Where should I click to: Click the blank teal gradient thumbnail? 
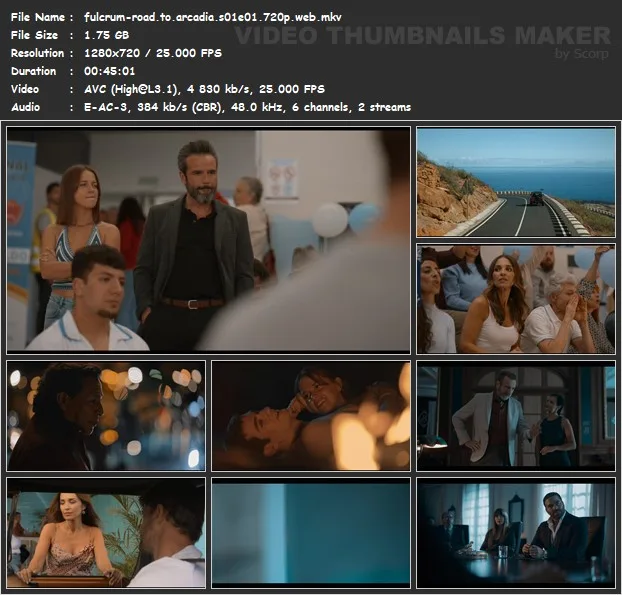point(310,532)
